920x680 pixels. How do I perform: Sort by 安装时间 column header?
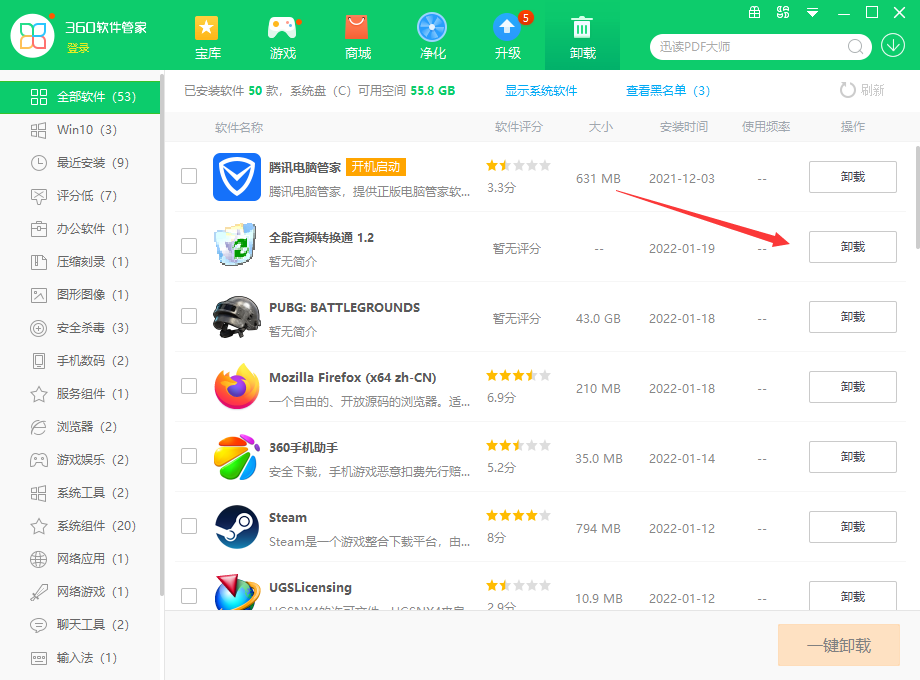point(684,127)
